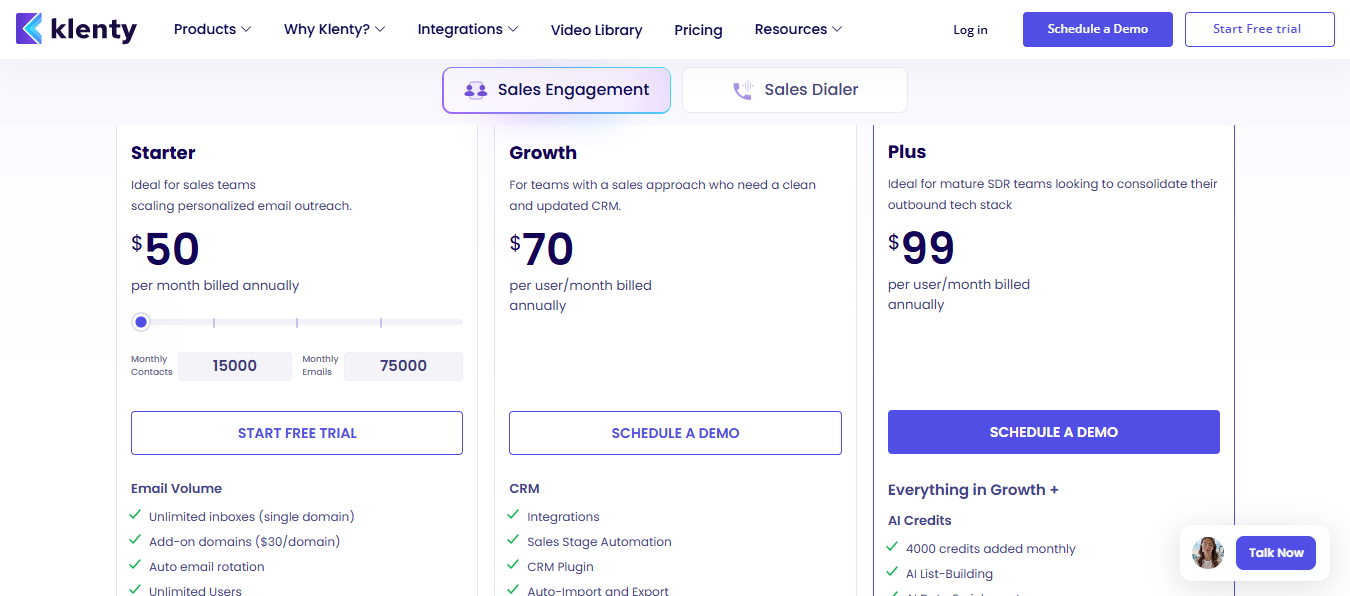Click SCHEDULE A DEMO under Growth plan
1350x596 pixels.
[675, 433]
